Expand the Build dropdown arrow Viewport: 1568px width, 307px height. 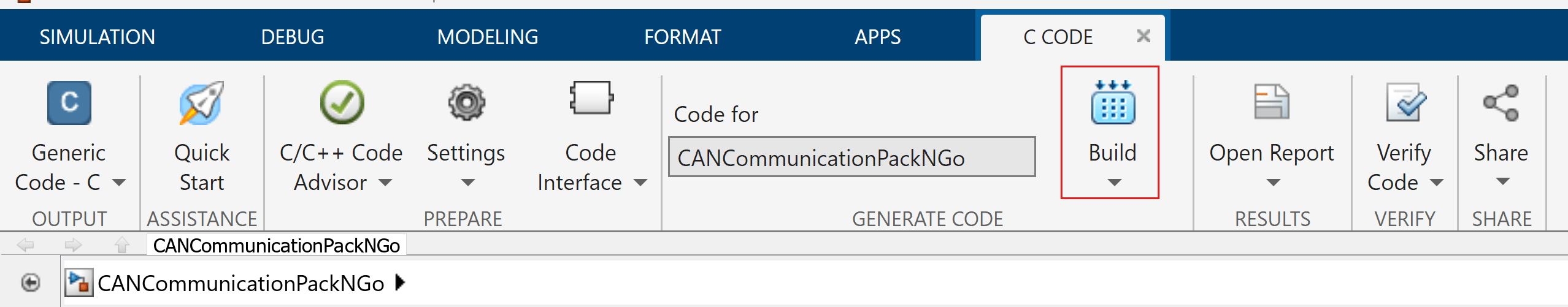(1114, 183)
